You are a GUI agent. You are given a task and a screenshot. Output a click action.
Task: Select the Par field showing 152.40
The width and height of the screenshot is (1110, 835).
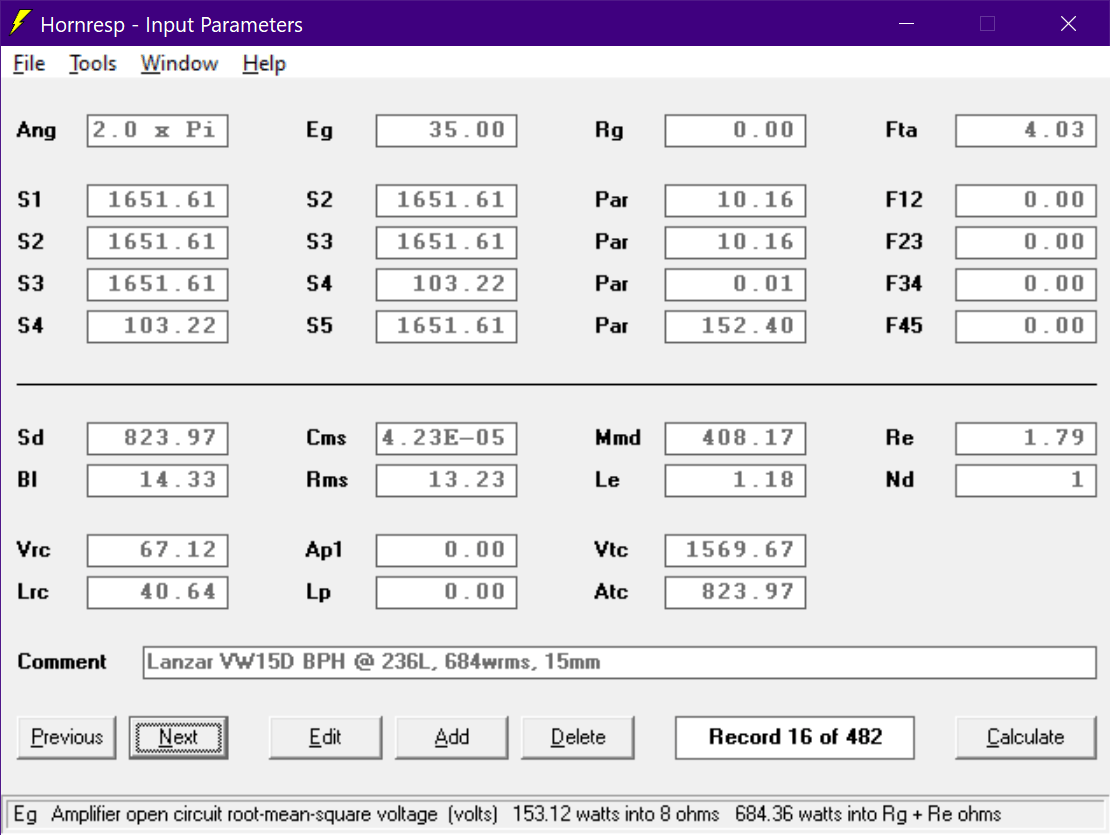(735, 326)
